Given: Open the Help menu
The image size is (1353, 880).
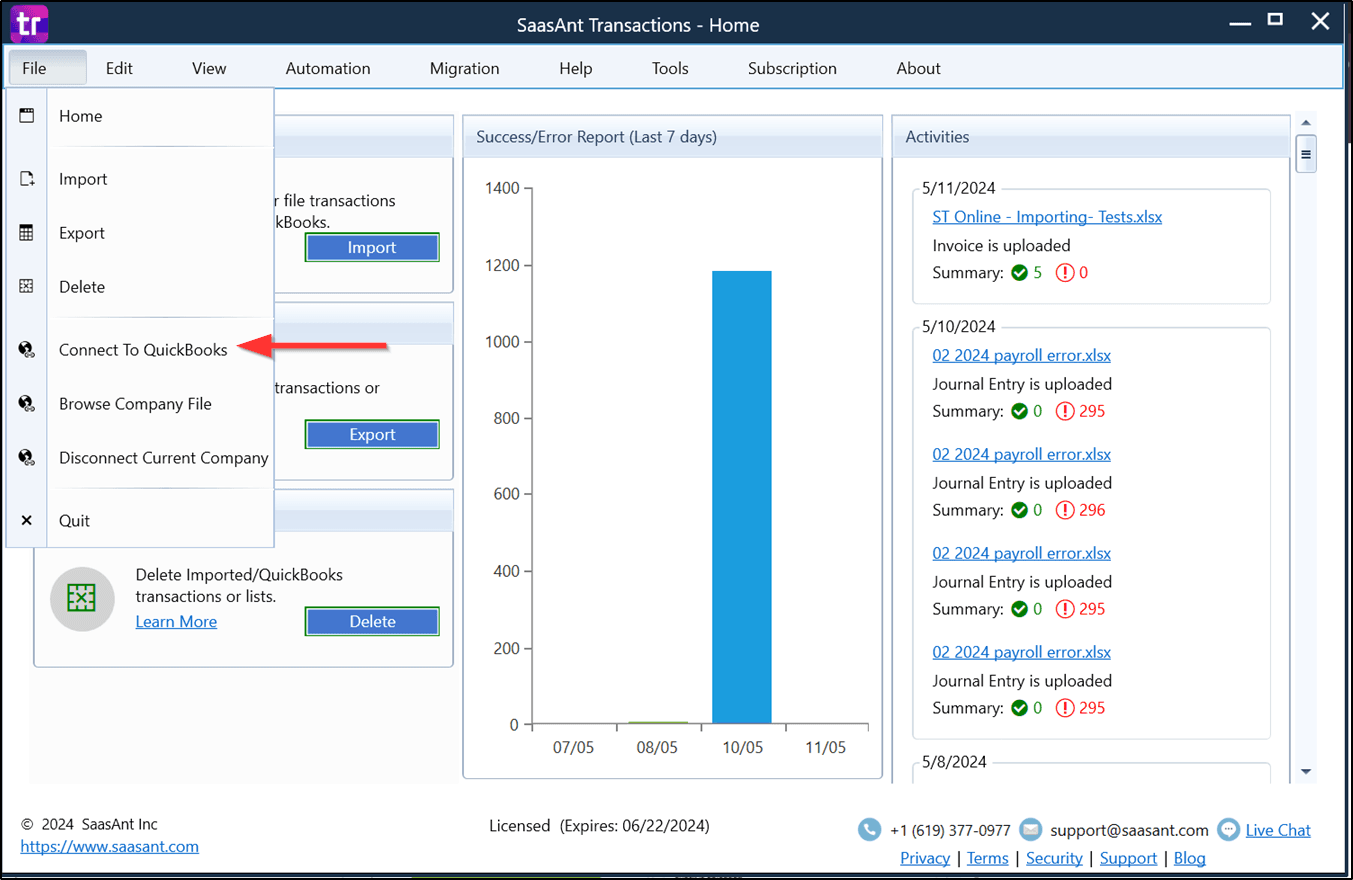Looking at the screenshot, I should pyautogui.click(x=576, y=68).
